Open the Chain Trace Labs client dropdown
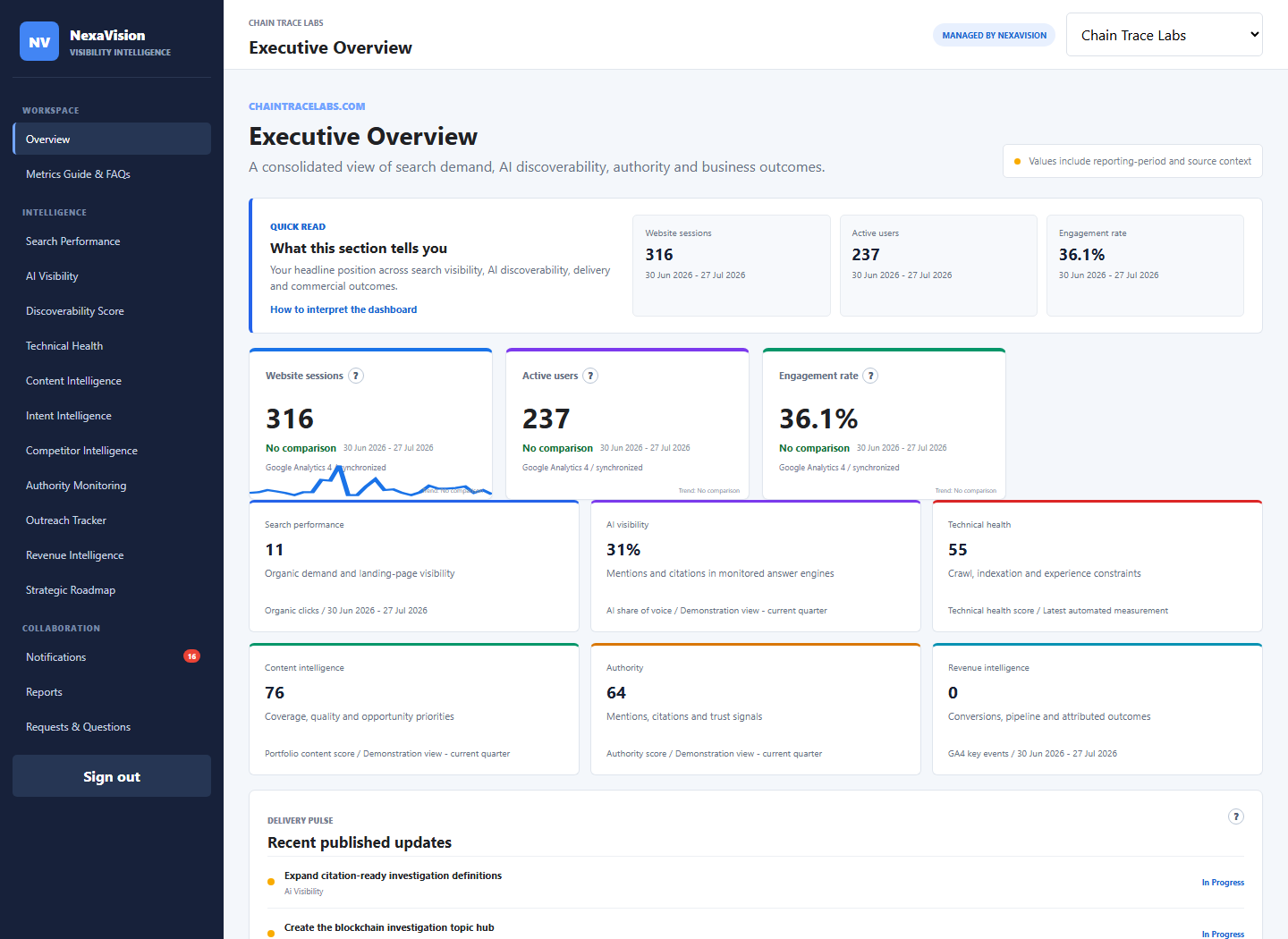The height and width of the screenshot is (939, 1288). point(1164,35)
